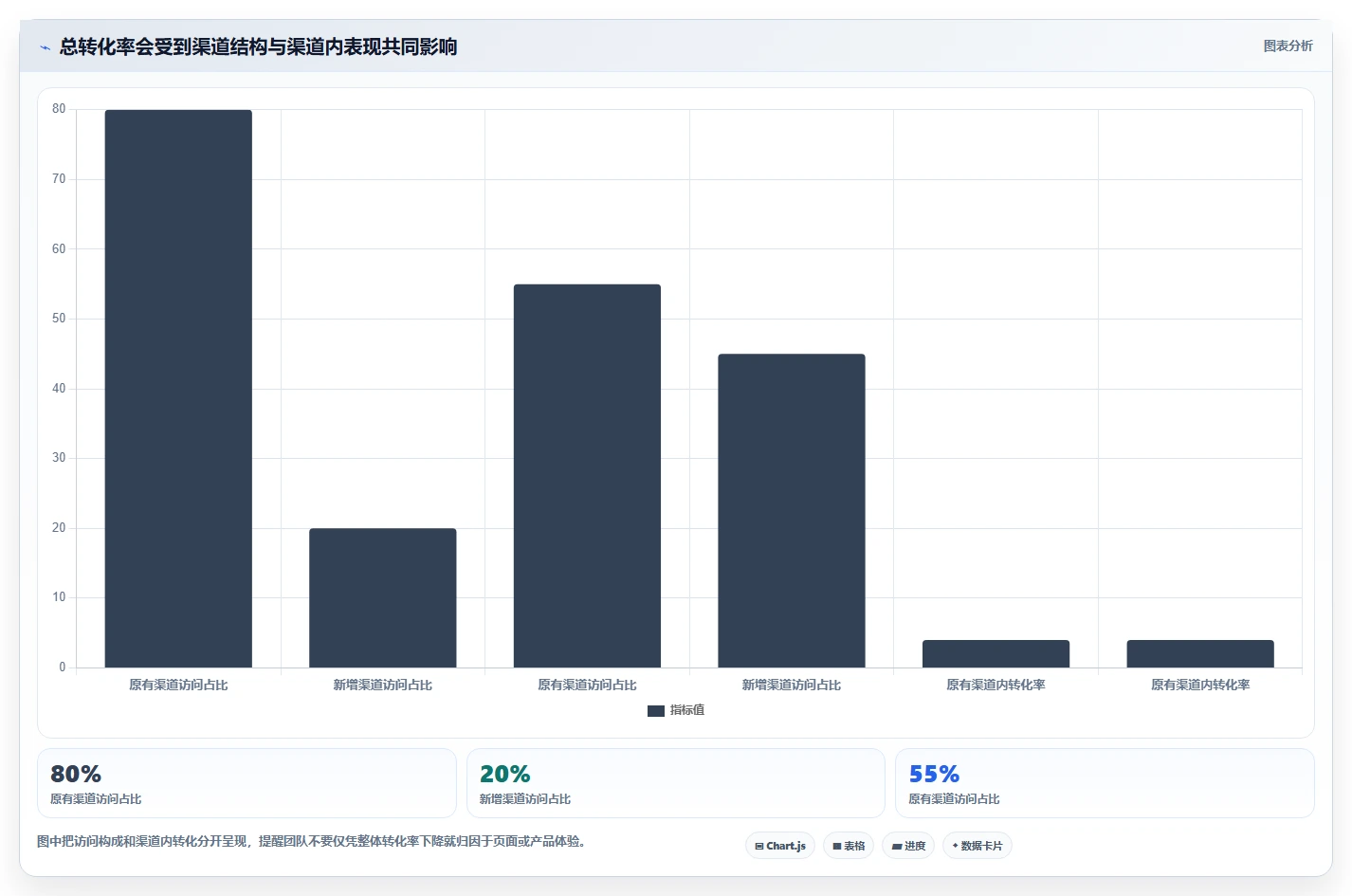Click the blue icon beside the panel title

pyautogui.click(x=45, y=47)
